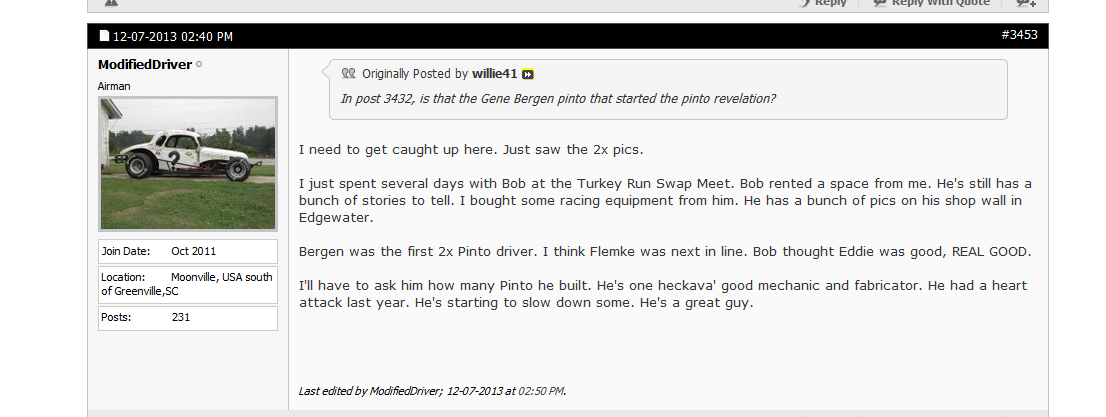The image size is (1106, 417).
Task: Click the Location Moonville field
Action: [188, 284]
